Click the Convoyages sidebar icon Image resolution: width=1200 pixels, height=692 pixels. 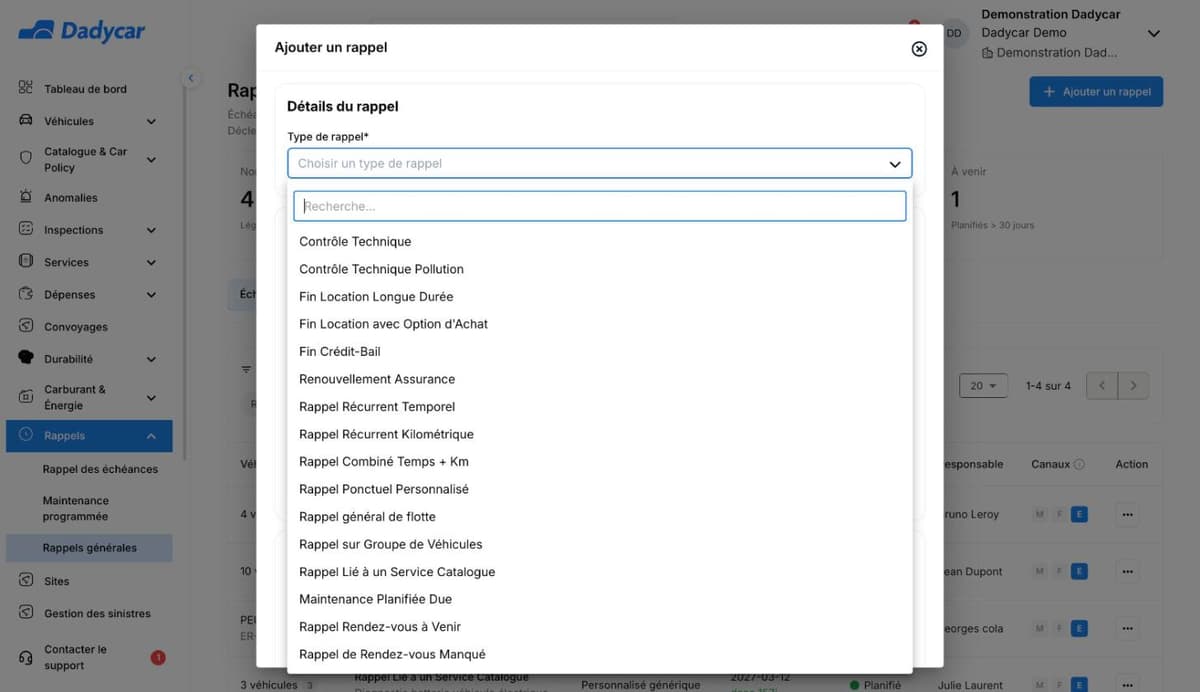26,326
